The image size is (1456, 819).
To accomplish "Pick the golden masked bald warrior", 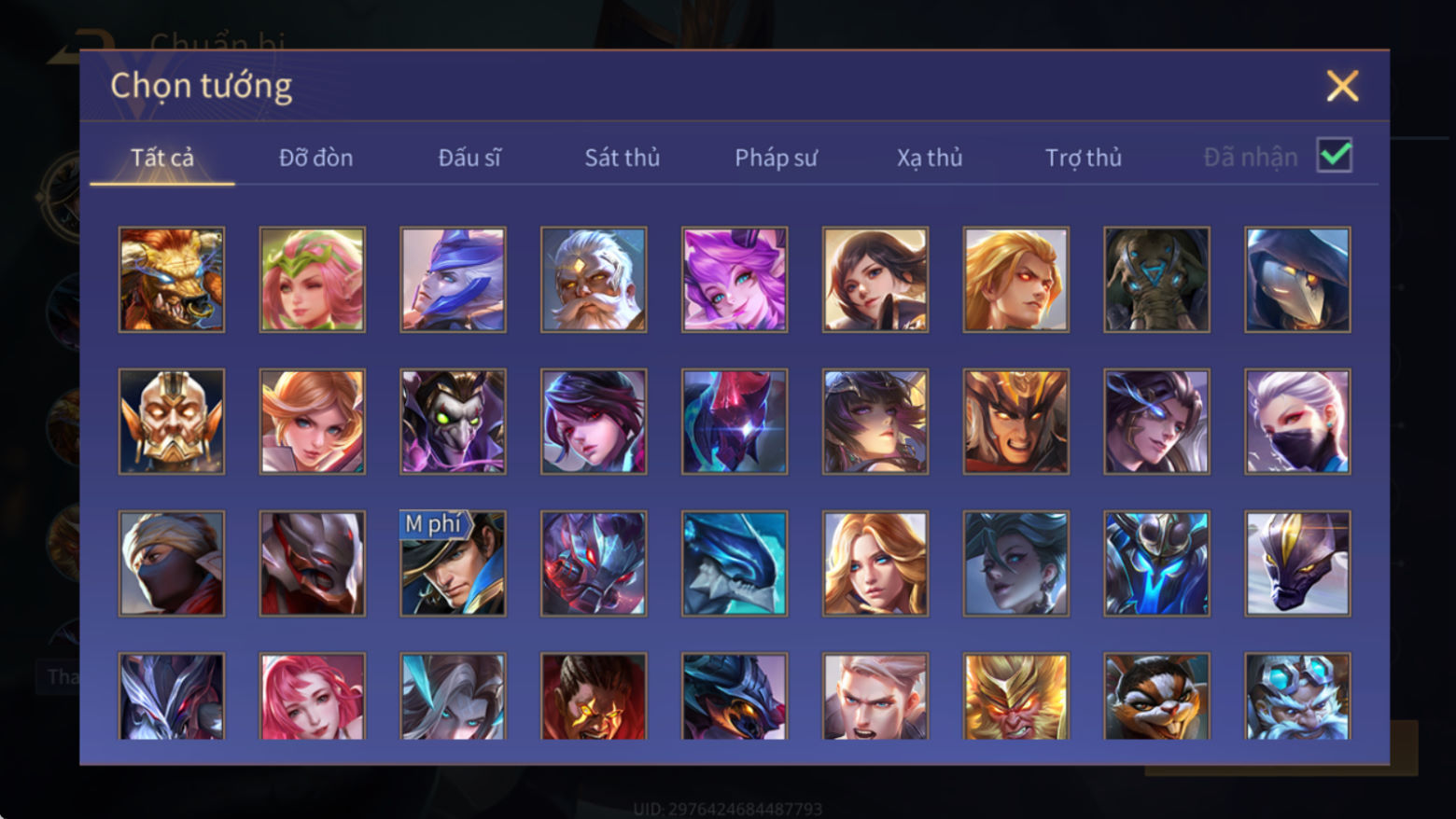I will click(172, 422).
